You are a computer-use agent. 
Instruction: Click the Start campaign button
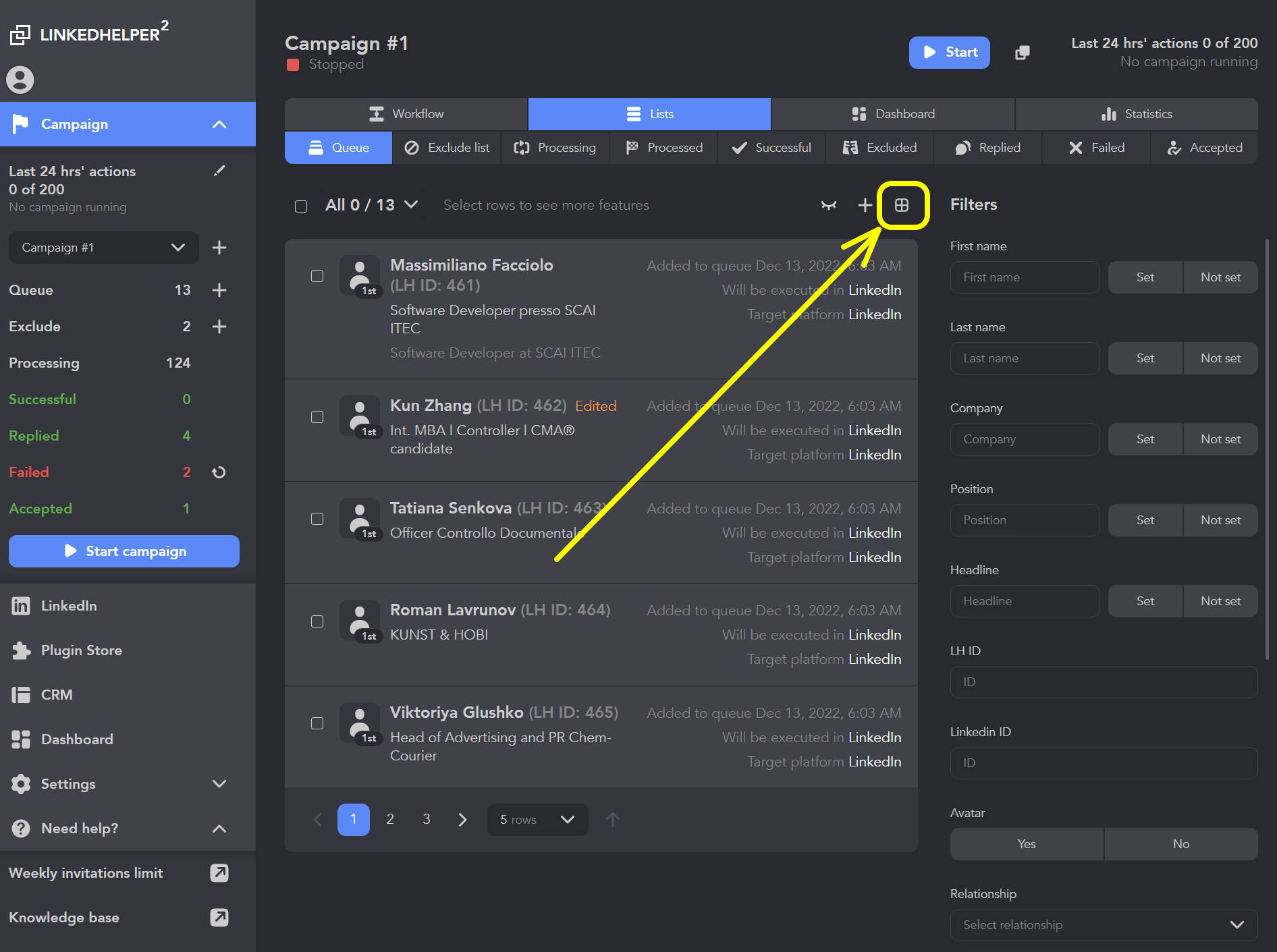[124, 551]
